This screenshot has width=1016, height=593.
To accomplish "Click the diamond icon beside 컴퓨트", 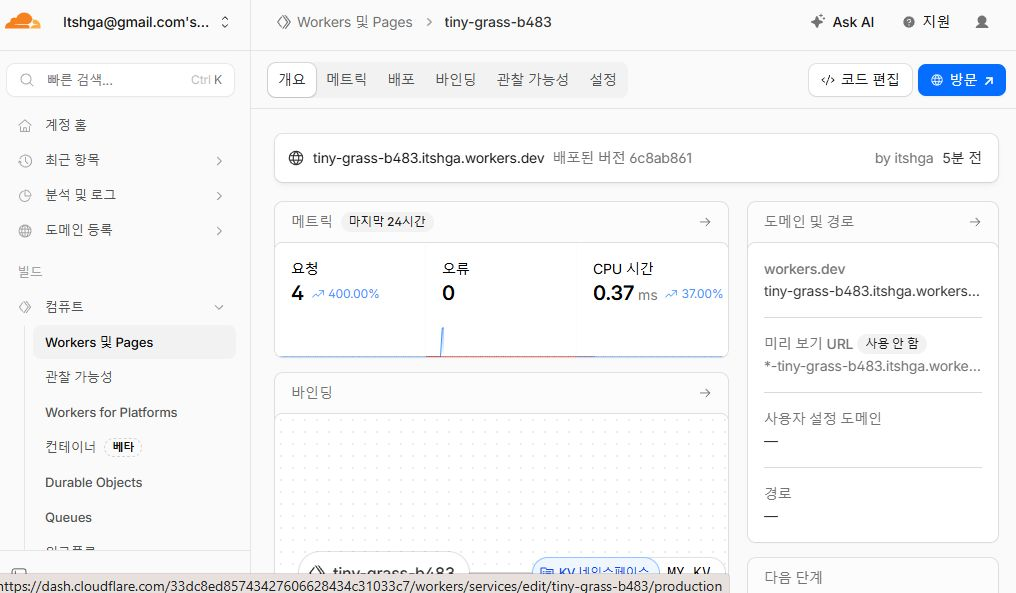I will (x=25, y=307).
